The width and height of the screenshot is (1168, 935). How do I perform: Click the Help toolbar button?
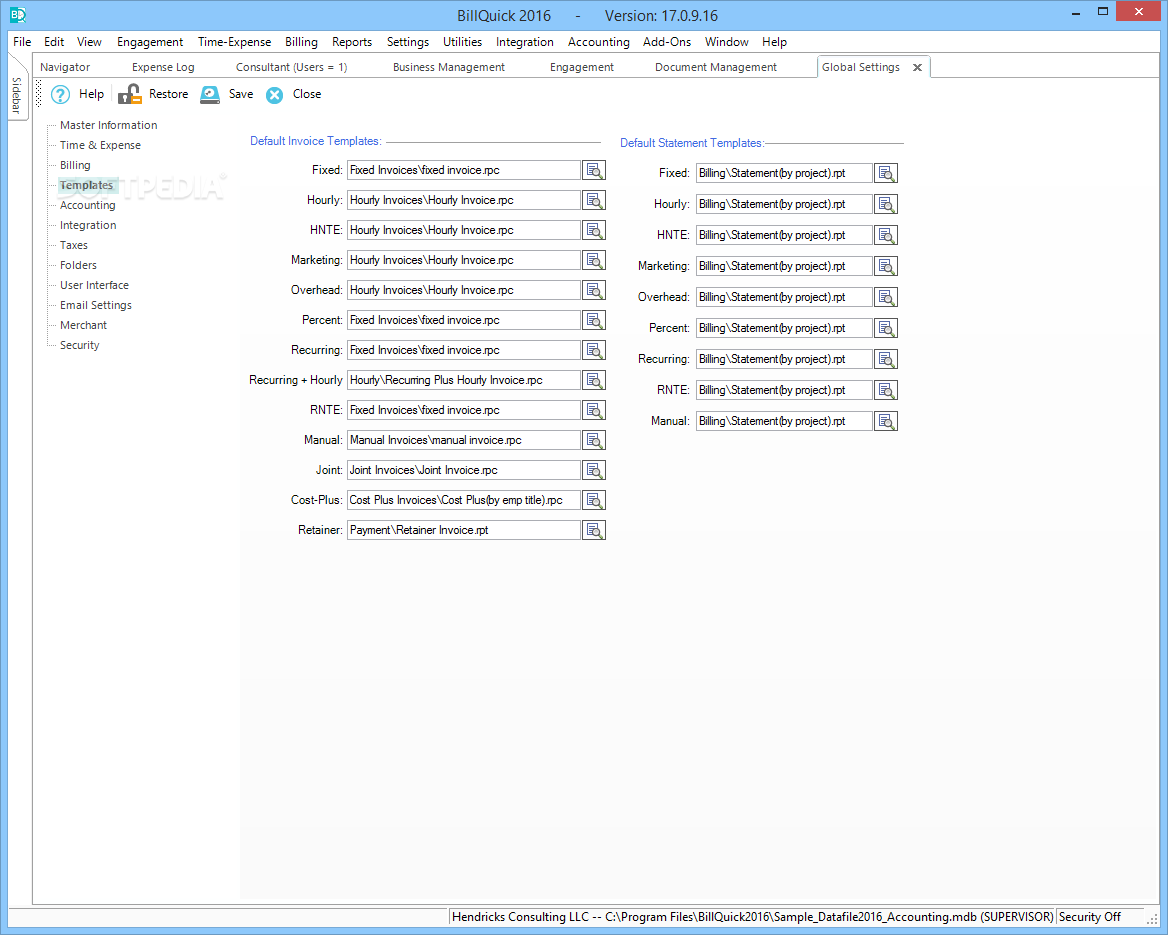77,94
